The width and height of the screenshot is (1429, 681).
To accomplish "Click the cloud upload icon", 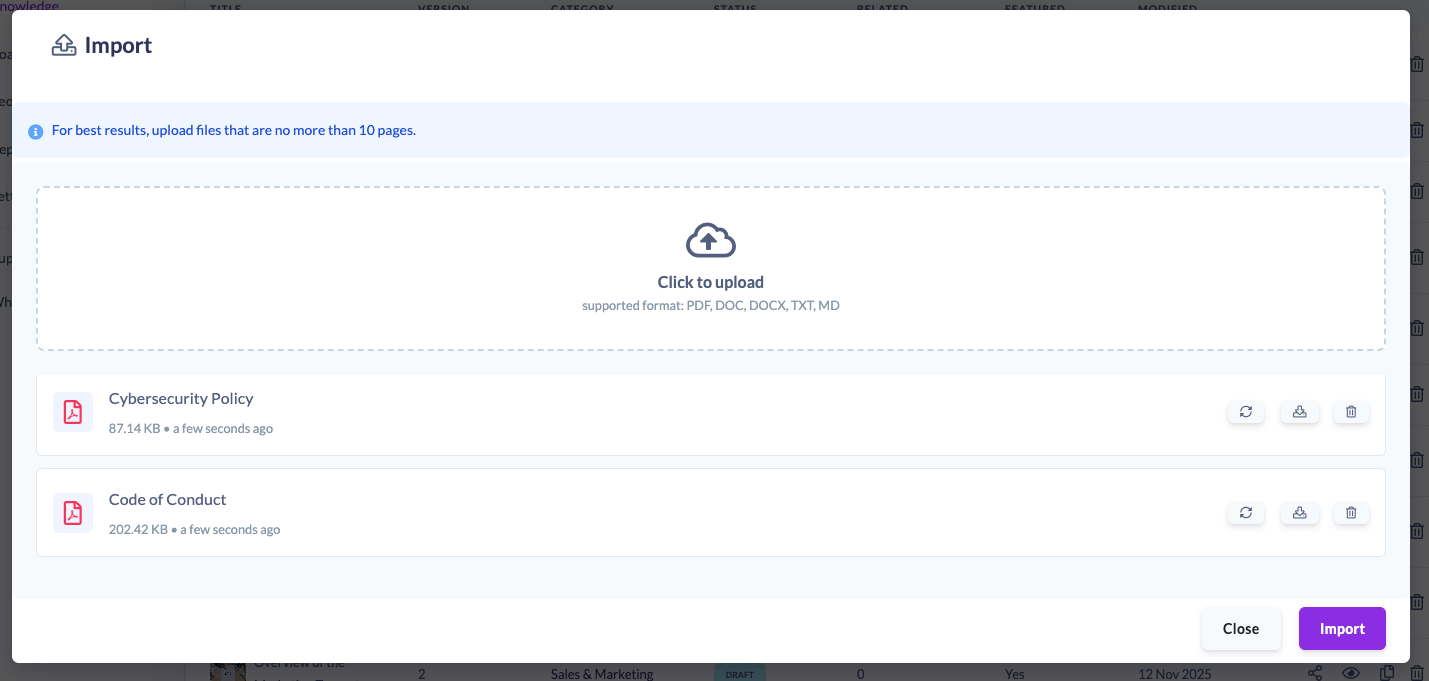I will pos(710,241).
